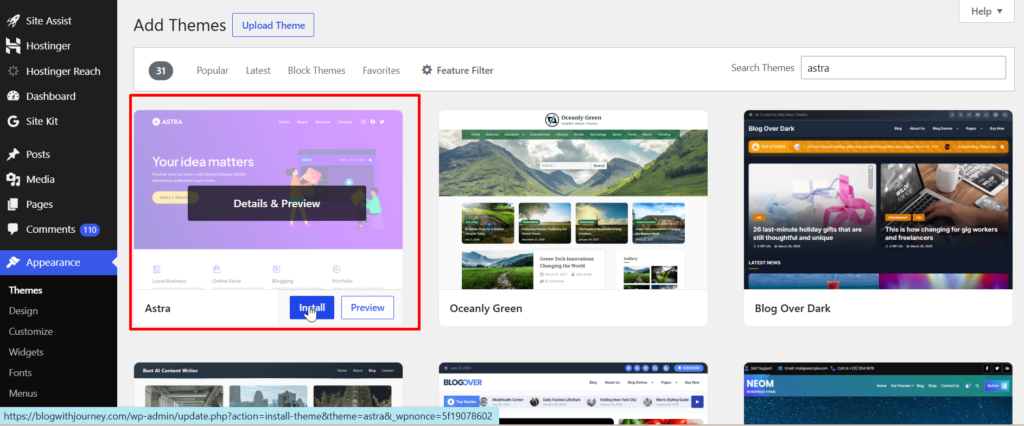Image resolution: width=1024 pixels, height=426 pixels.
Task: Open the Best AI Content Writer theme thumbnail
Action: tap(268, 394)
